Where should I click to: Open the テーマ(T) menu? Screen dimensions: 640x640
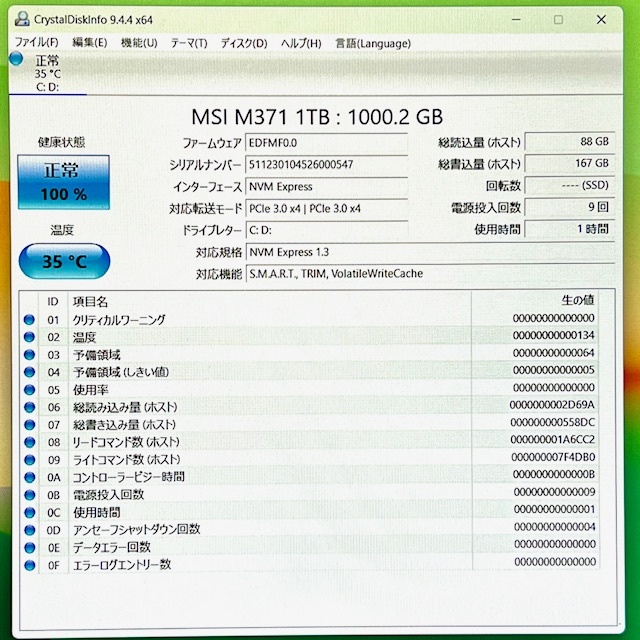coord(189,43)
